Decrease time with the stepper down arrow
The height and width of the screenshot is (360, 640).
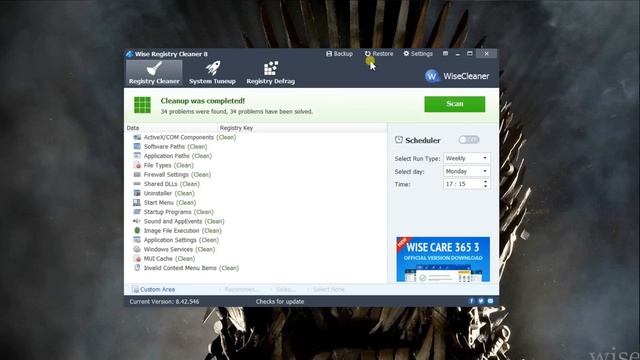[x=486, y=187]
